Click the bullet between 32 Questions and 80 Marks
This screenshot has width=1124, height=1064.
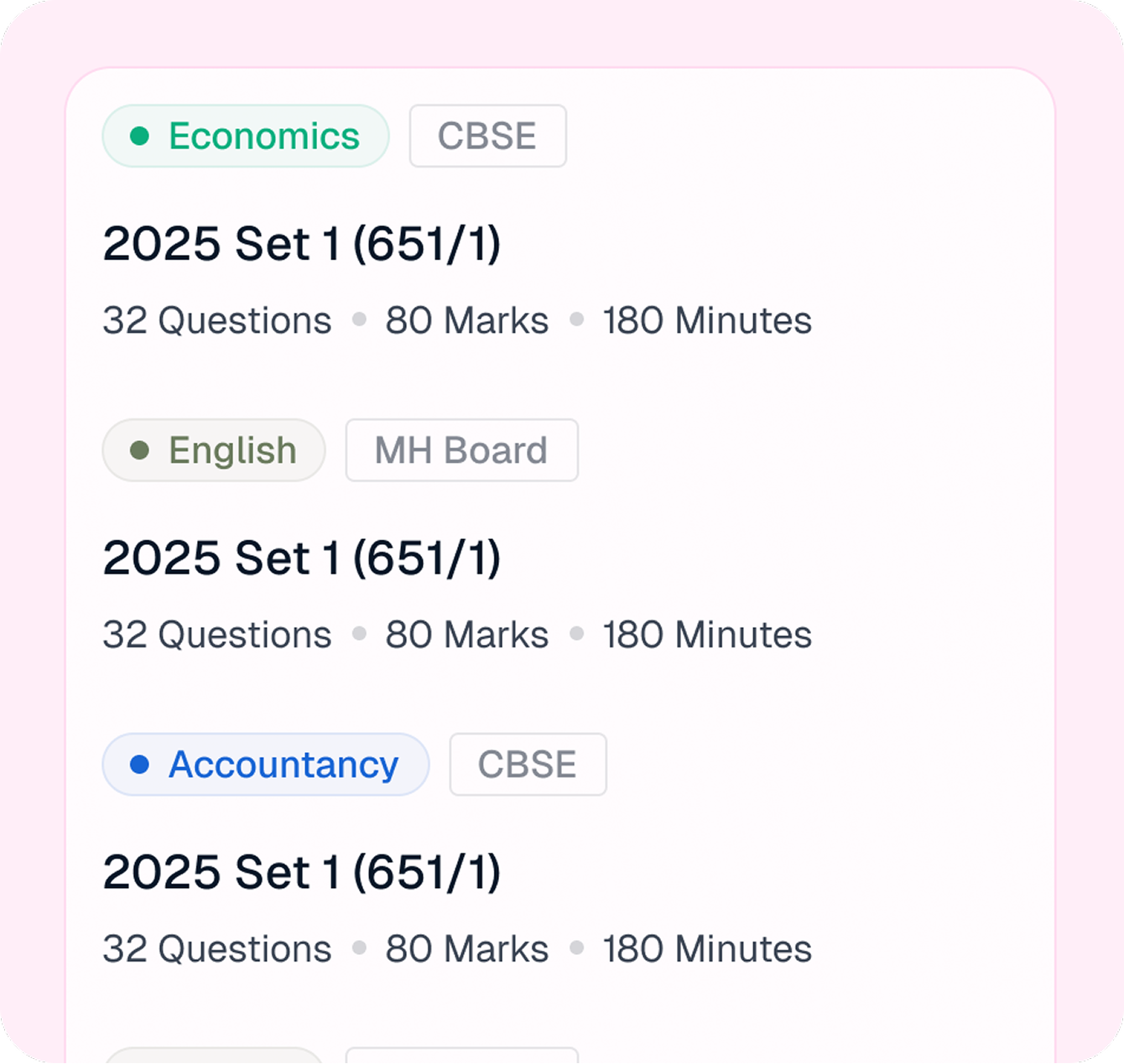pyautogui.click(x=358, y=320)
